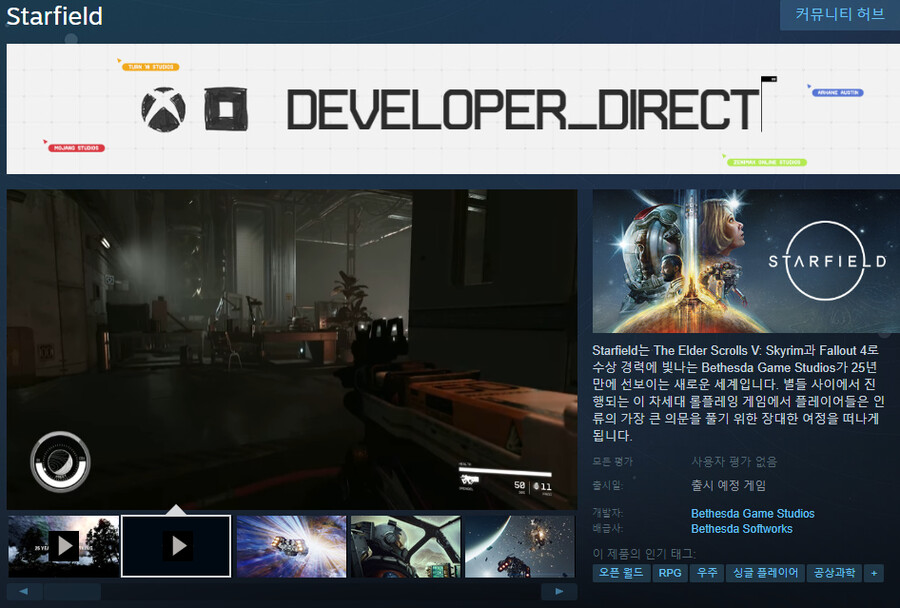Click the main gameplay video player

click(x=292, y=349)
